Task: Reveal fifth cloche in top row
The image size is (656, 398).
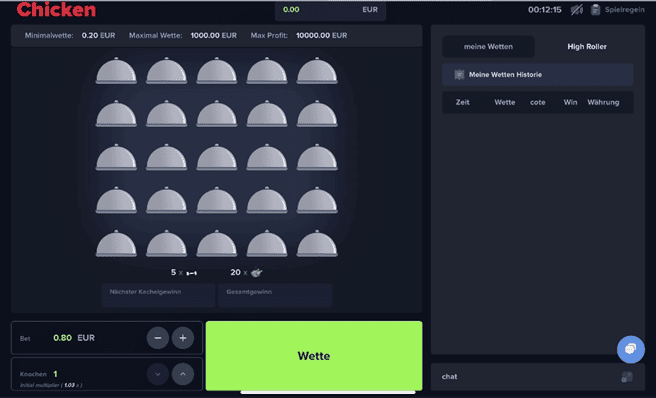Action: coord(317,71)
